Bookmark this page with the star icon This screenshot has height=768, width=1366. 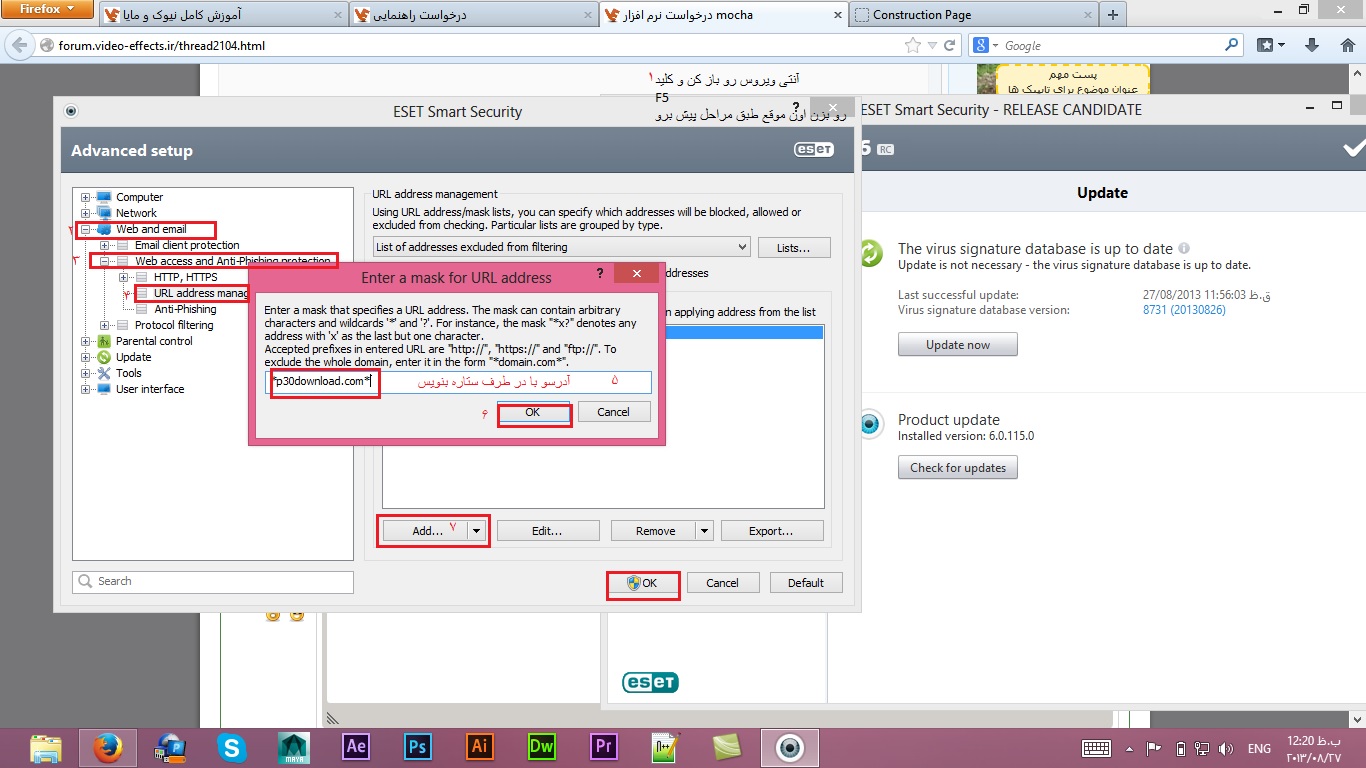911,45
